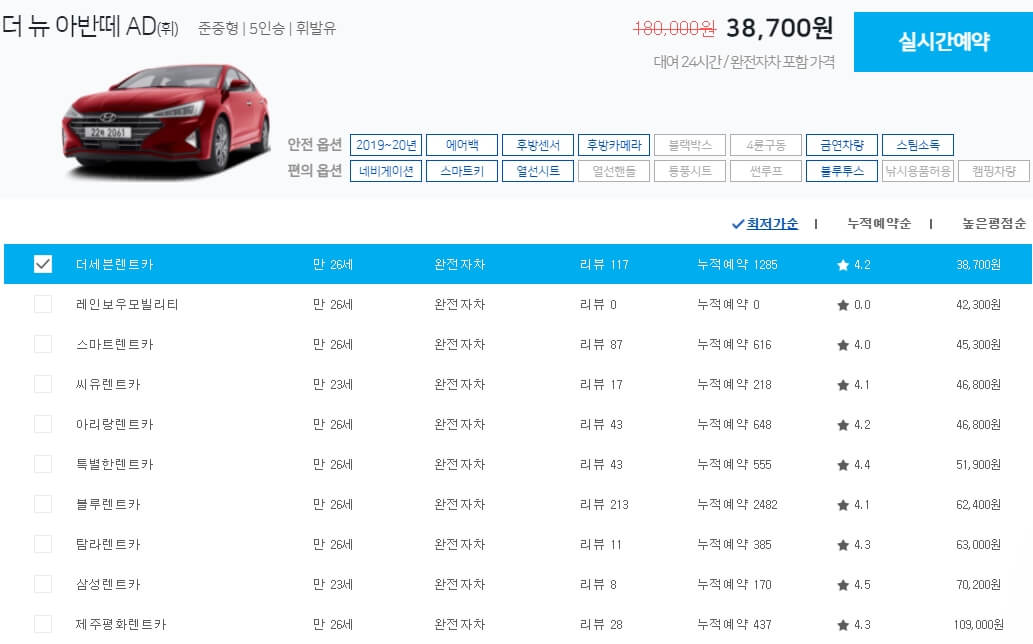Select the 후방카메라 safety option
Screen dimensions: 1033x644
[616, 144]
